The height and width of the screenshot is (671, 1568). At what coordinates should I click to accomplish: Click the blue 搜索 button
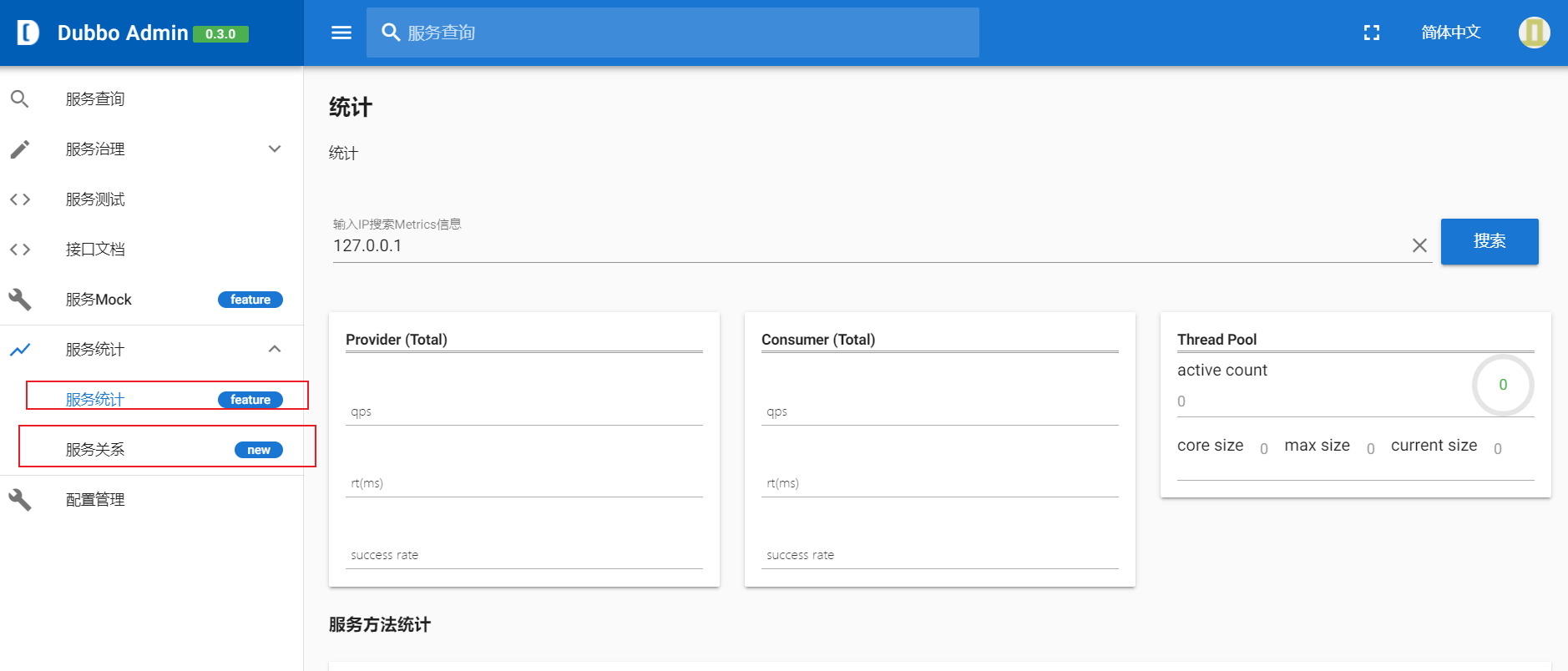tap(1490, 241)
